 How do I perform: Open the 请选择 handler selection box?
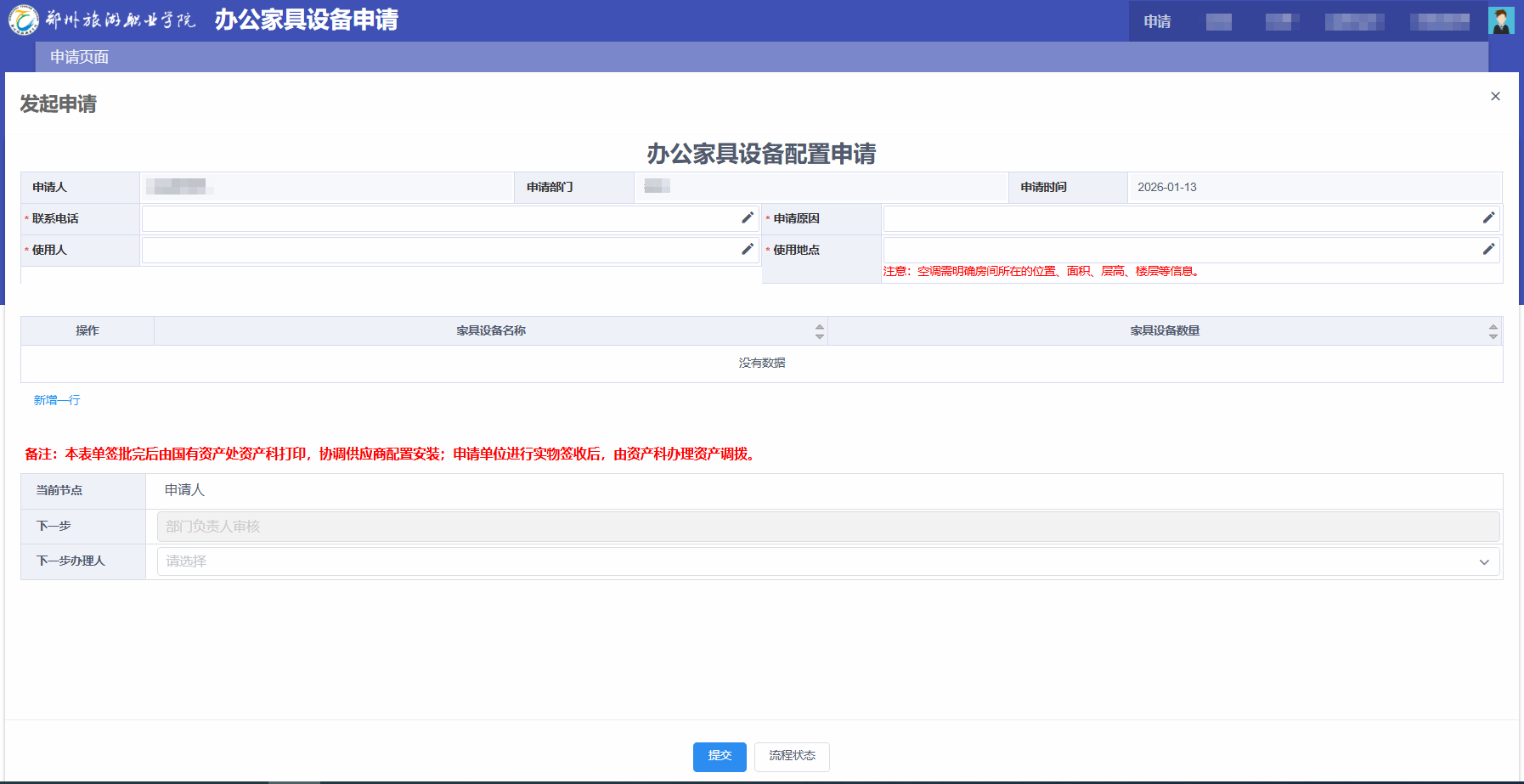pyautogui.click(x=816, y=561)
